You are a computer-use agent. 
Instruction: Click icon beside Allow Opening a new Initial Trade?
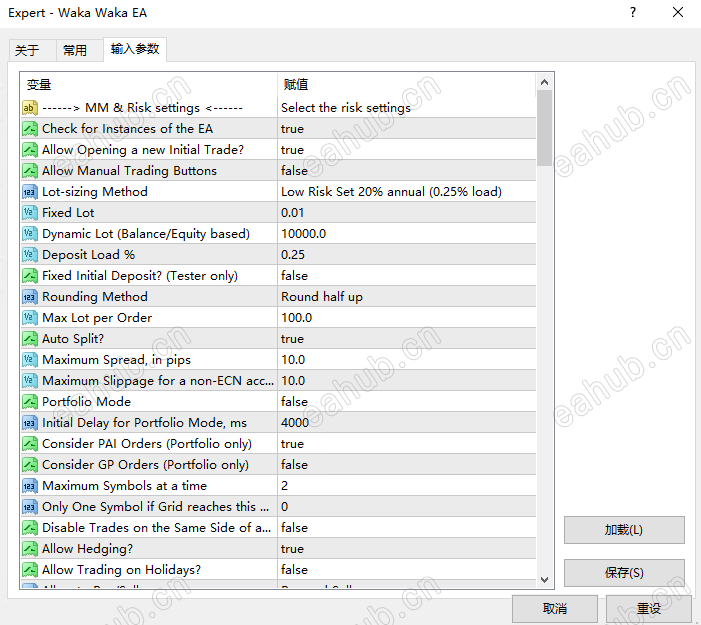click(x=30, y=150)
